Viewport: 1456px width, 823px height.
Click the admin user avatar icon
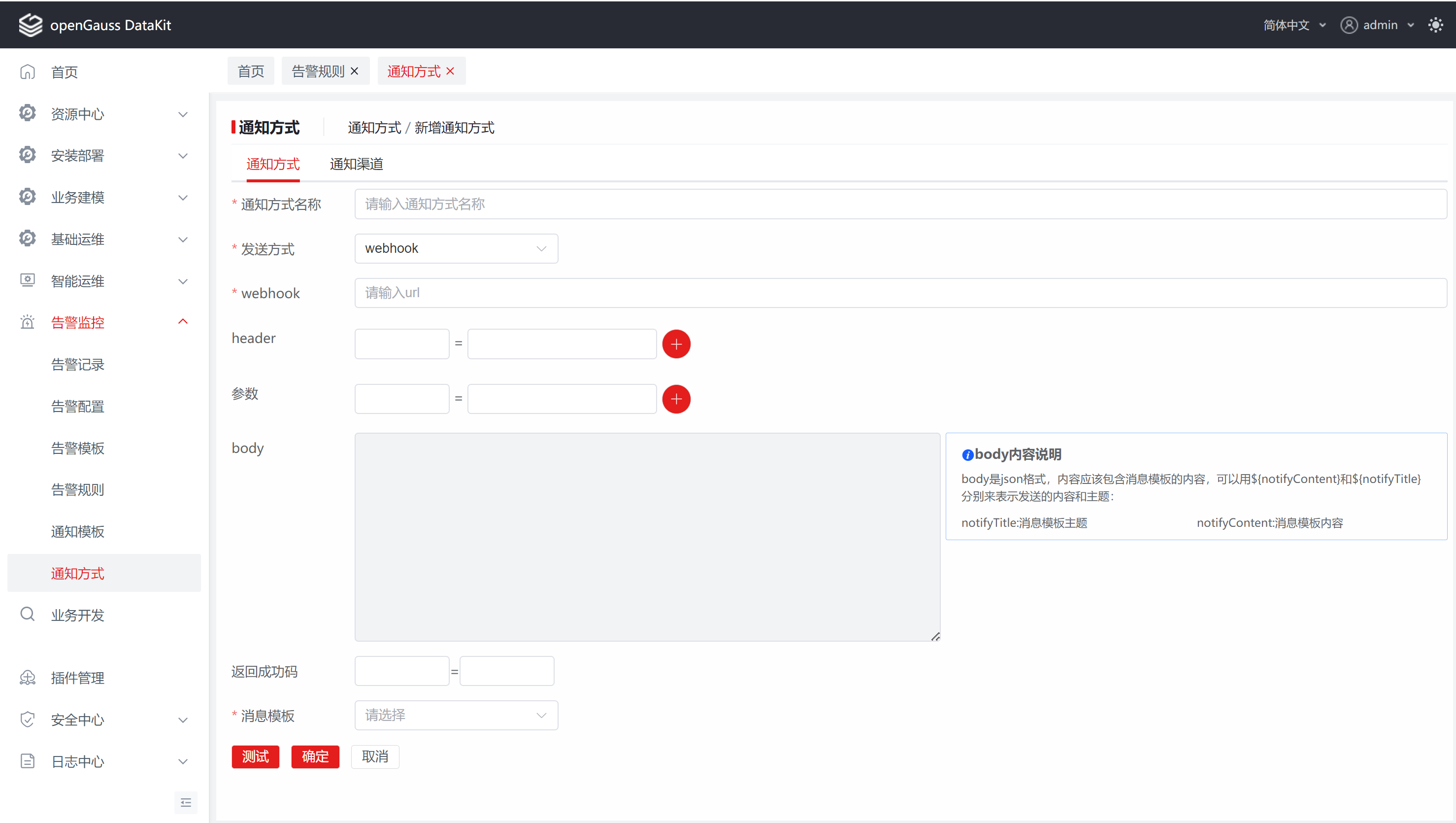click(1349, 25)
